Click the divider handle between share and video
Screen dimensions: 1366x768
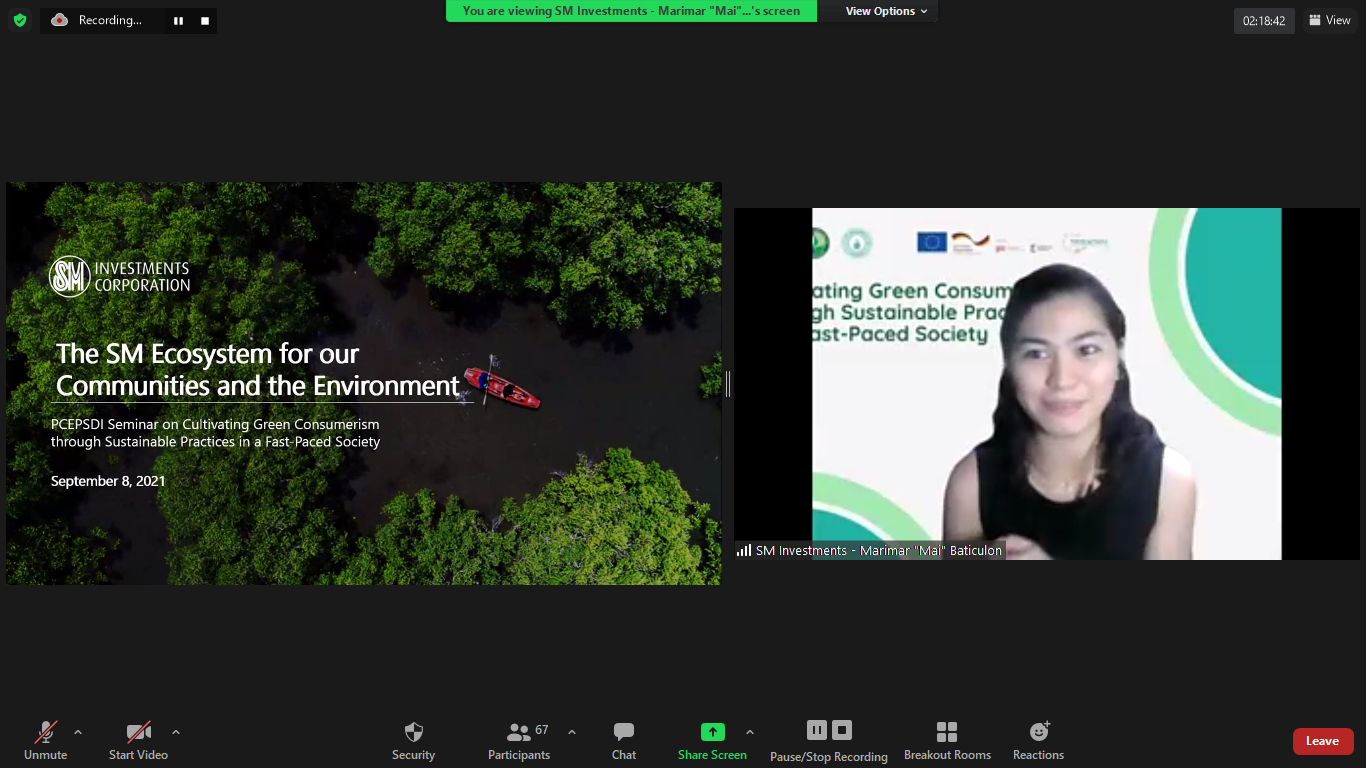(728, 384)
